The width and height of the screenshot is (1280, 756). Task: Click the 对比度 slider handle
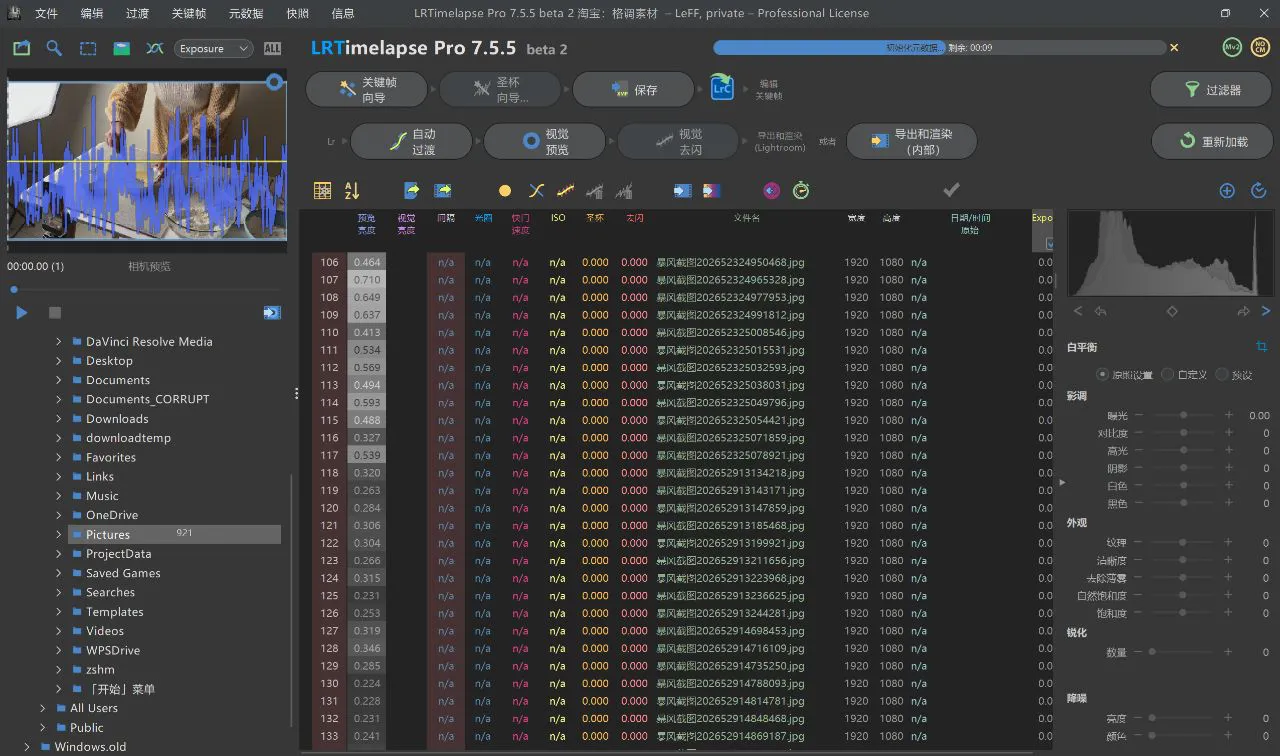[1184, 433]
